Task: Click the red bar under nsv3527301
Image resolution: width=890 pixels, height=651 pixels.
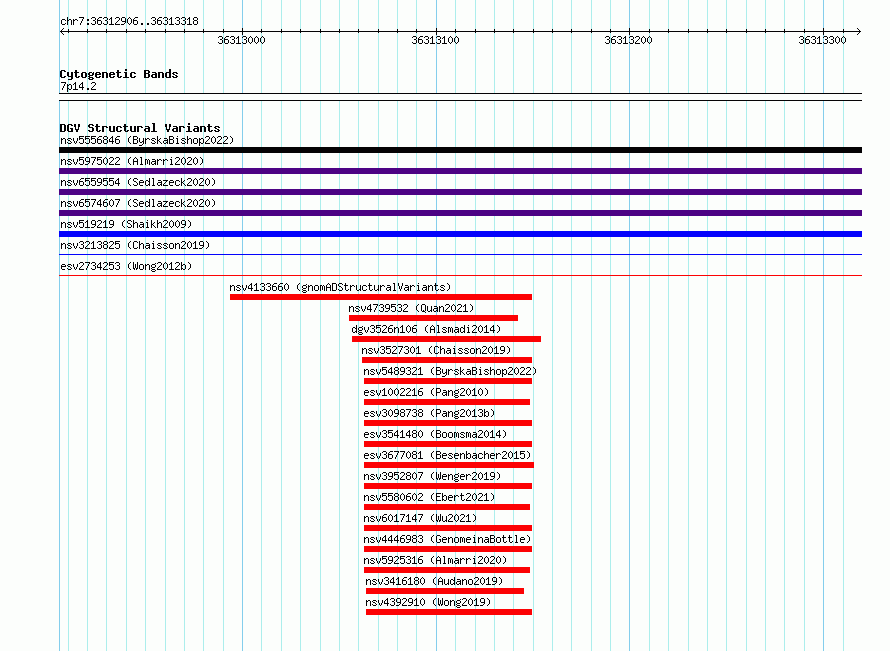Action: click(x=447, y=360)
